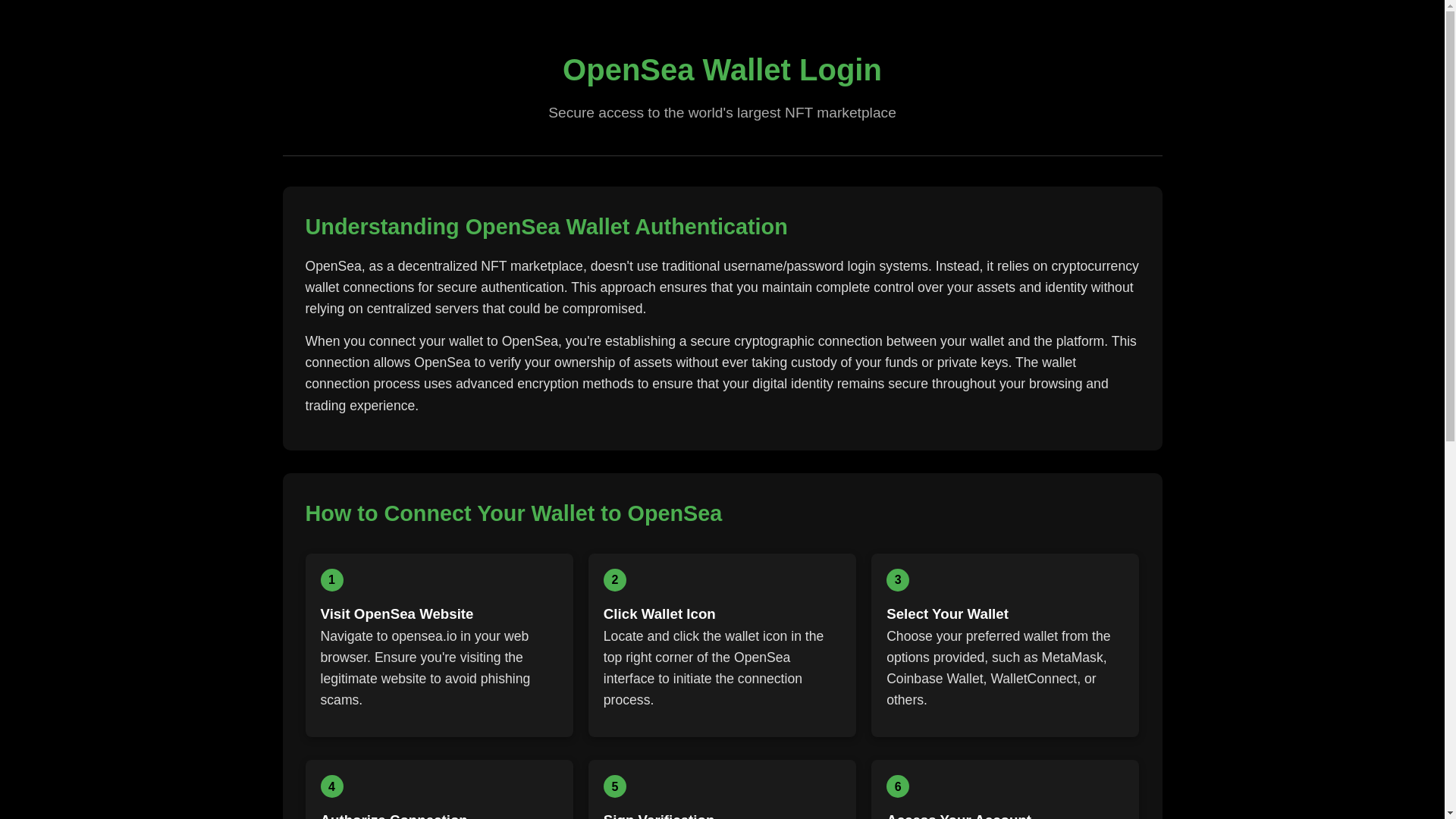
Task: Click the step 2 number badge
Action: pyautogui.click(x=614, y=580)
